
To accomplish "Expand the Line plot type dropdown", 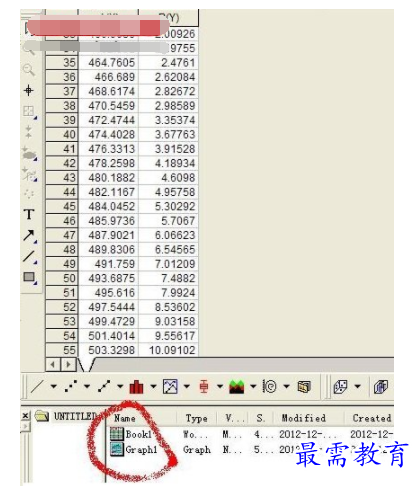I will point(53,387).
